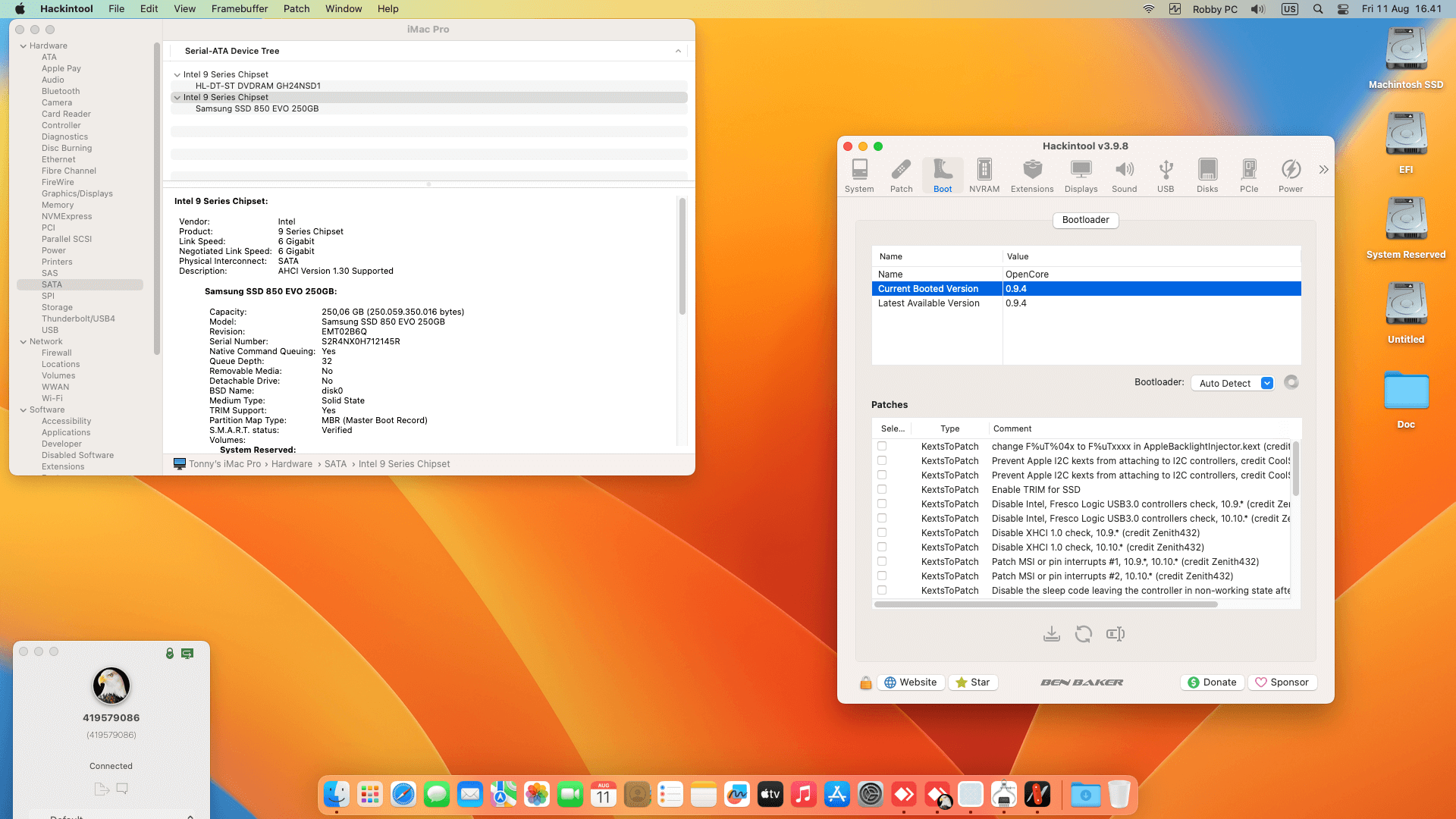Click the System Information sidebar scrollbar
Image resolution: width=1456 pixels, height=819 pixels.
click(157, 199)
